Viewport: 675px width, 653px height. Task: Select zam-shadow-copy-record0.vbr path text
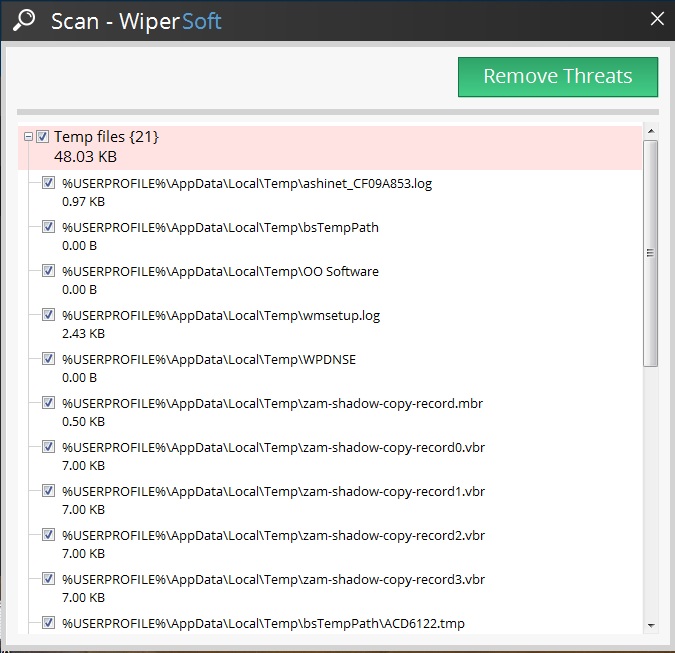pos(273,448)
